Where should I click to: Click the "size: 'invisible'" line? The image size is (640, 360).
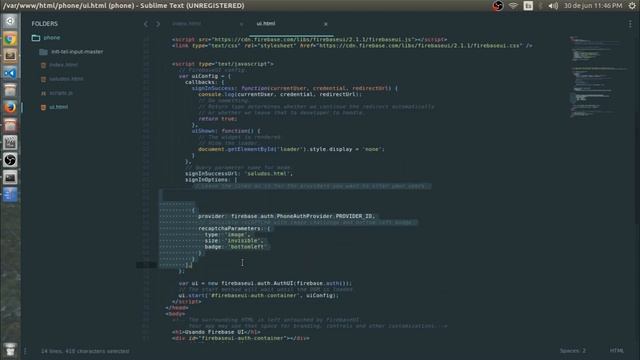(x=234, y=241)
